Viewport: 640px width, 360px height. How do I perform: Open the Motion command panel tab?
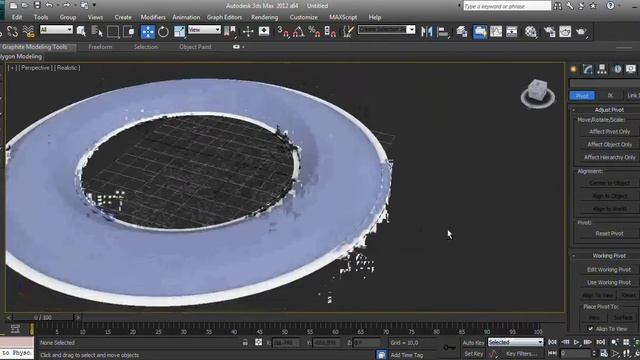tap(617, 69)
